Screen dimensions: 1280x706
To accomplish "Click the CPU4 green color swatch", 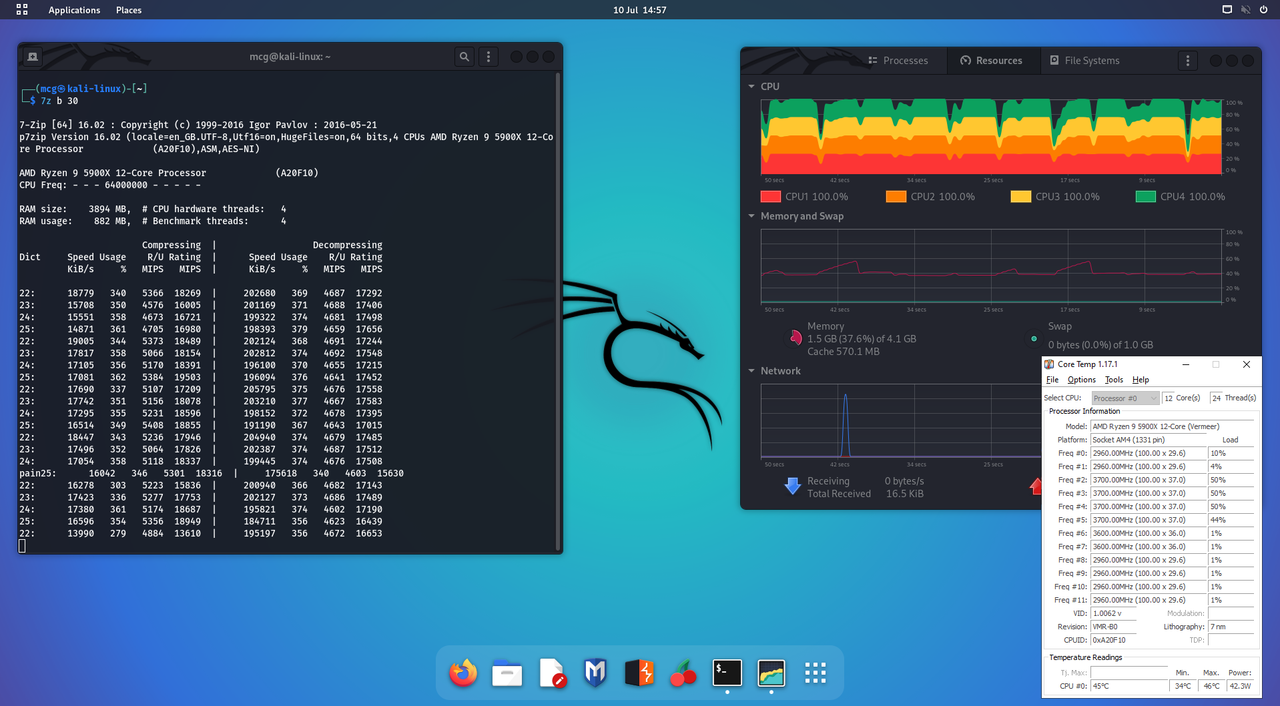I will pos(1145,197).
